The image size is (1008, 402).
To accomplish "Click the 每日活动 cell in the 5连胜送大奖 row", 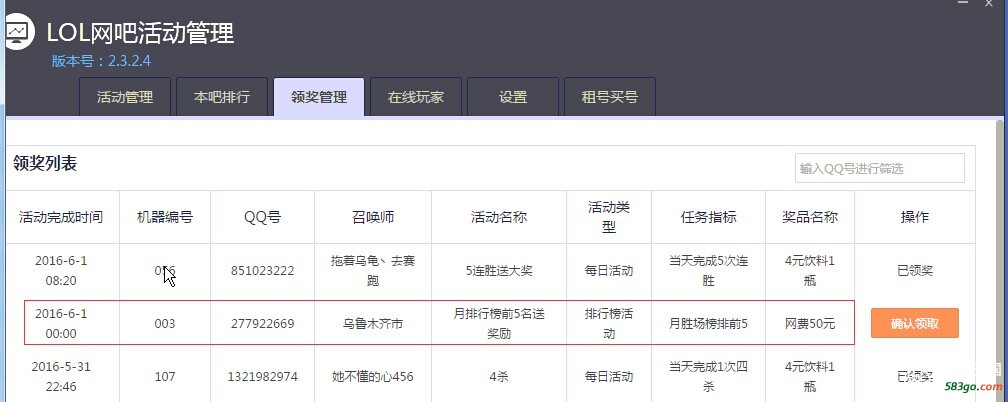I will pos(609,271).
